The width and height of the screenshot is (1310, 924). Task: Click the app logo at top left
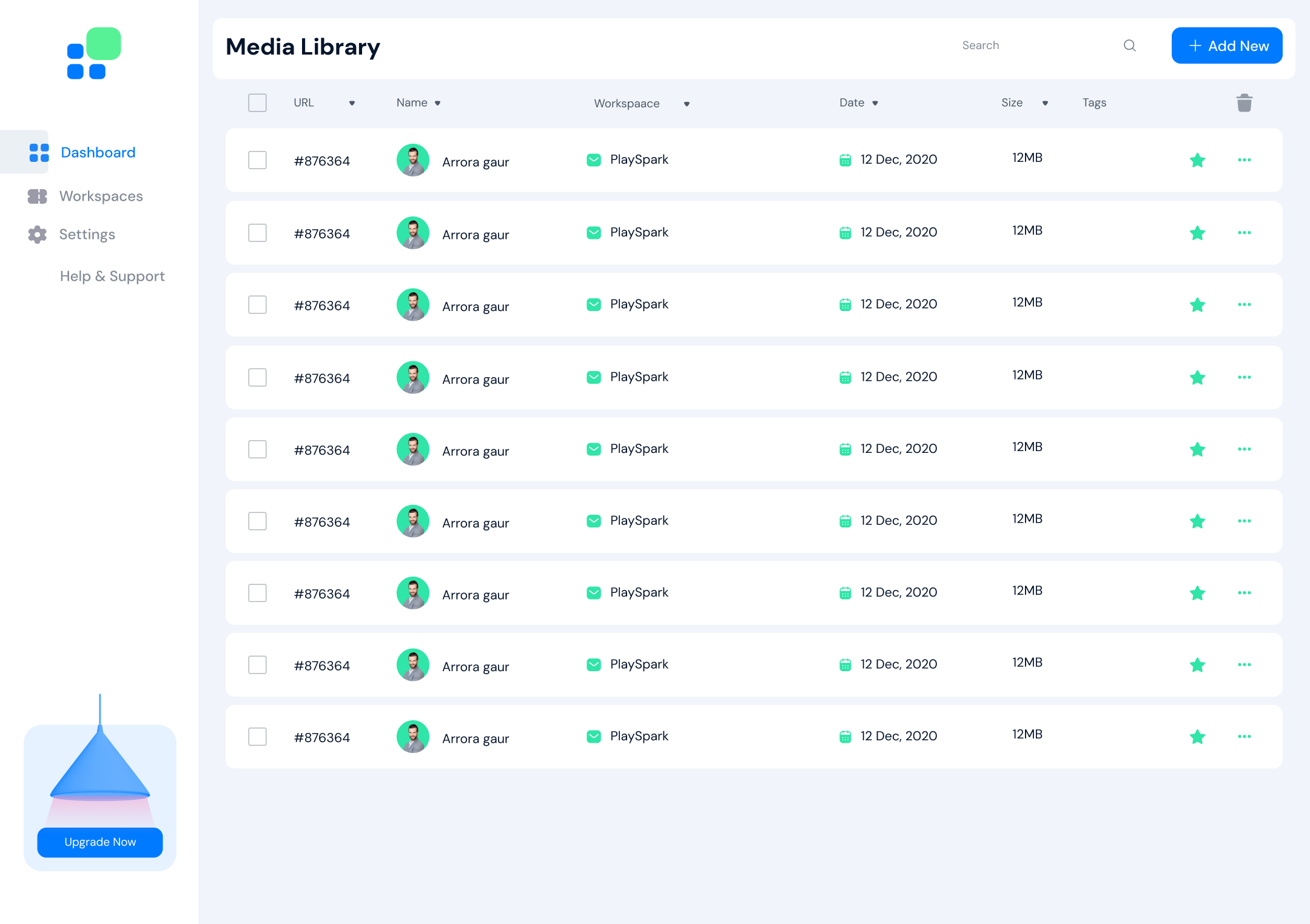(94, 53)
